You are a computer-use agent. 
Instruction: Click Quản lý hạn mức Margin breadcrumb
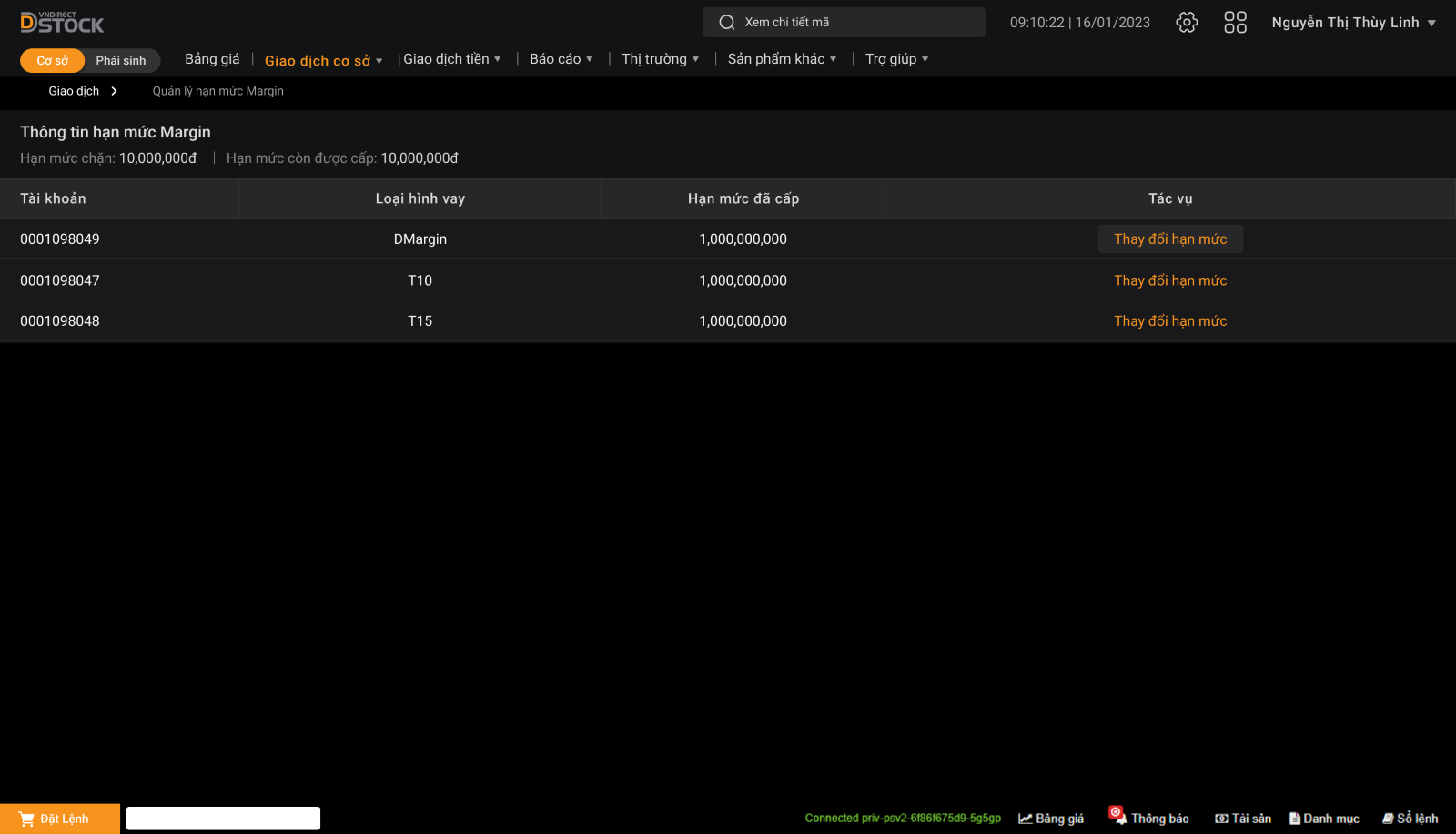click(x=218, y=91)
